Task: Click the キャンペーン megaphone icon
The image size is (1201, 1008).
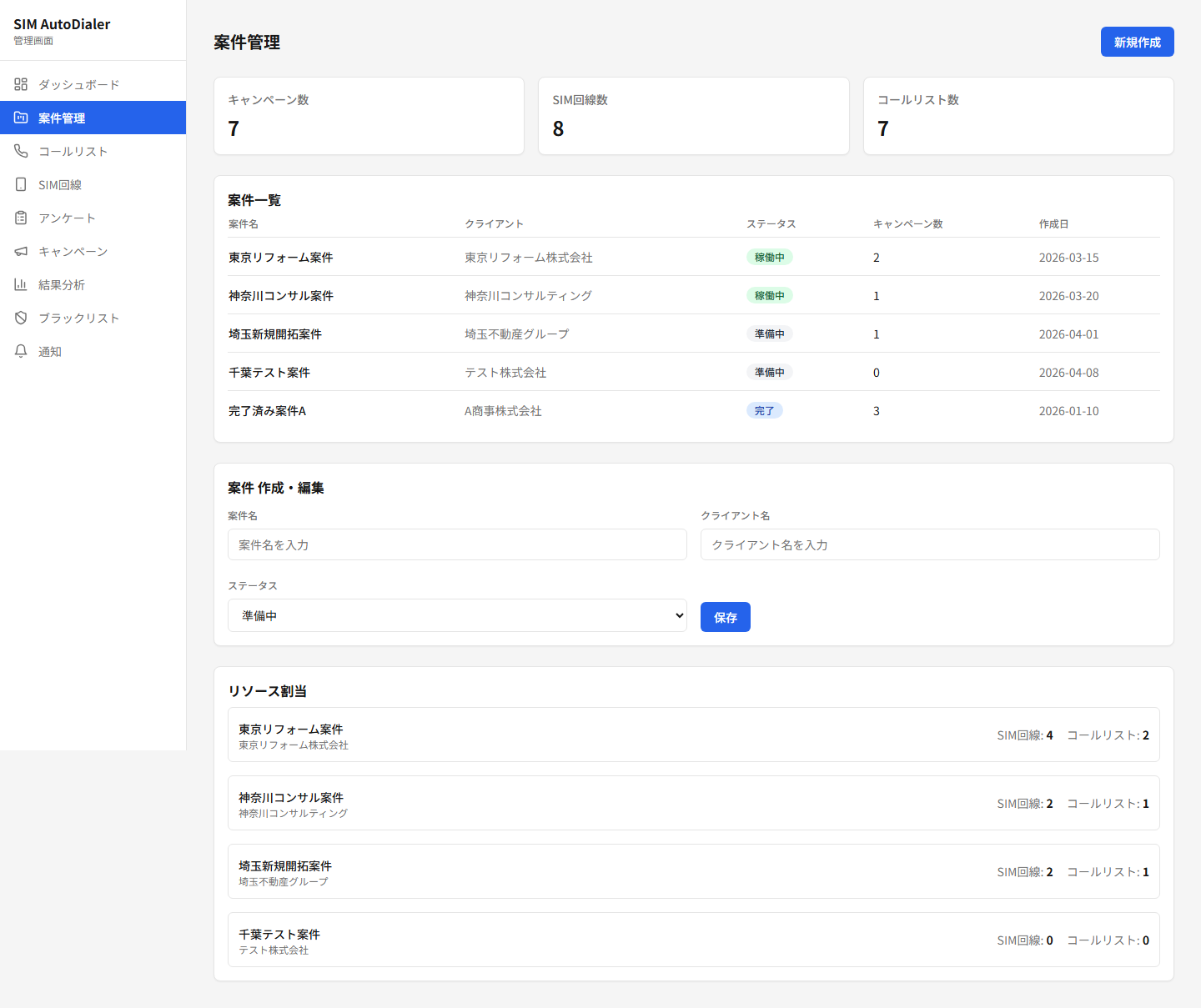Action: coord(21,251)
